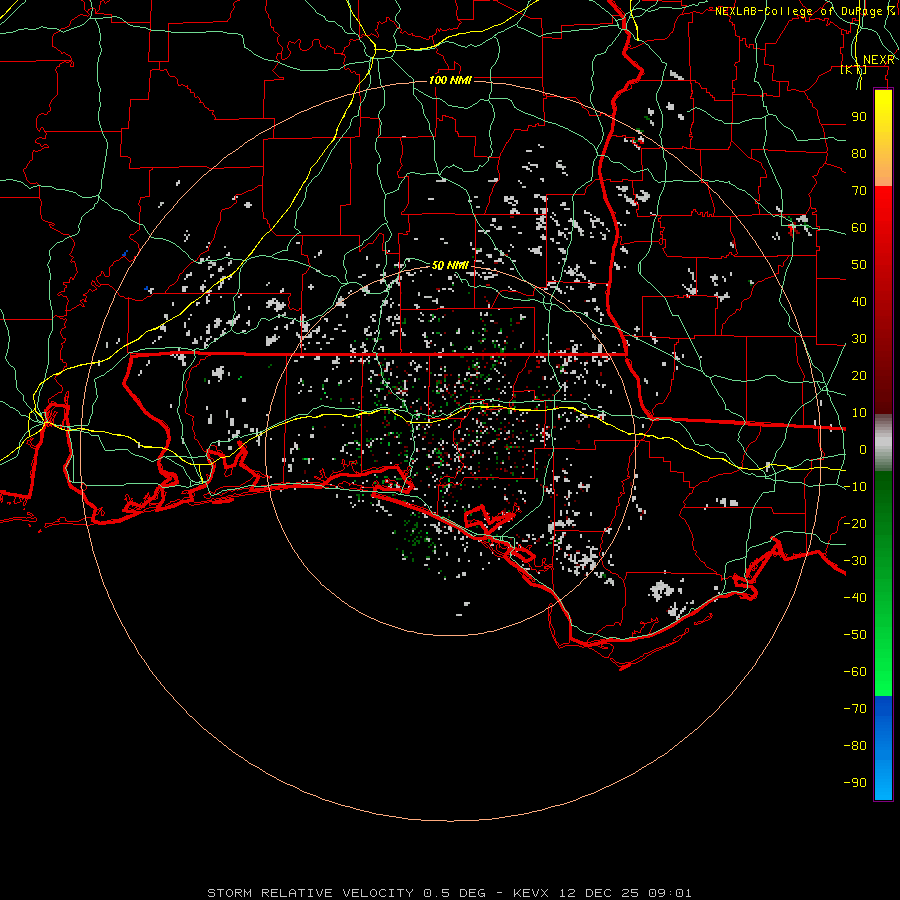Select the -40 knot scale label

click(855, 598)
